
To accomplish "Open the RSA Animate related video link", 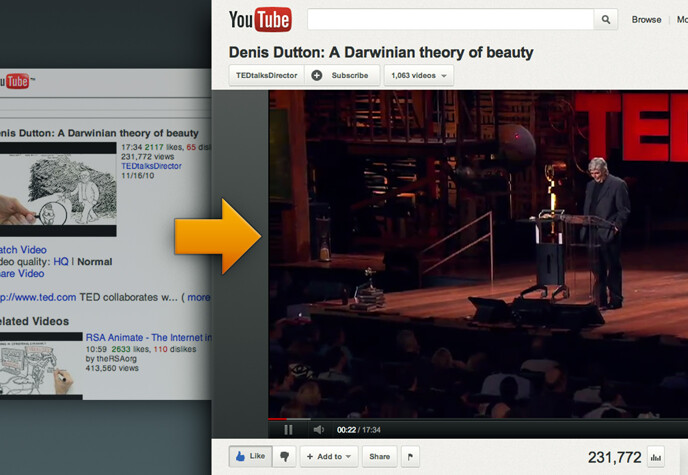I will [x=148, y=338].
